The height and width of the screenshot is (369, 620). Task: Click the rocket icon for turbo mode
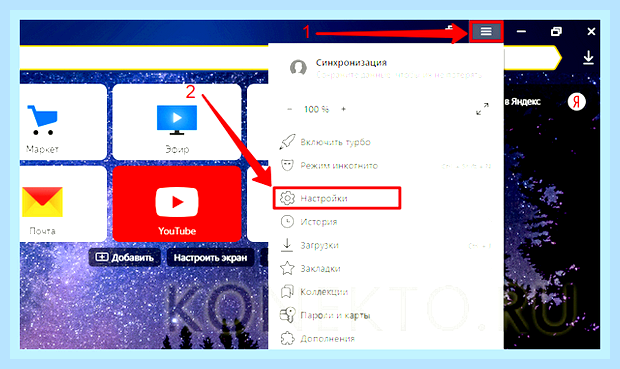pos(287,142)
